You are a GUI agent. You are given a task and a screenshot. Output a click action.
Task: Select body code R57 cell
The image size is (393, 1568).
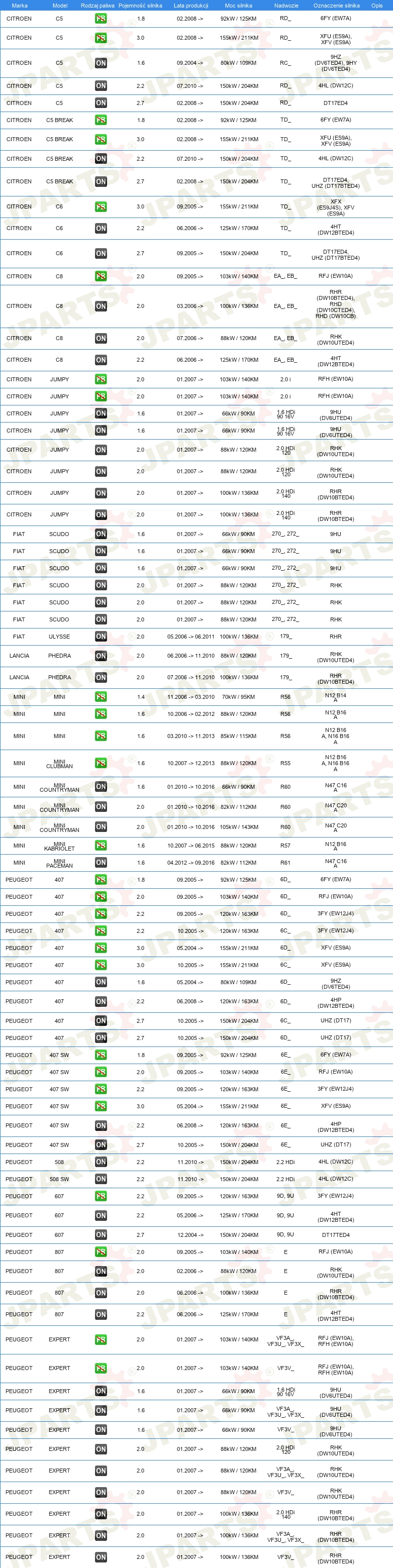285,846
